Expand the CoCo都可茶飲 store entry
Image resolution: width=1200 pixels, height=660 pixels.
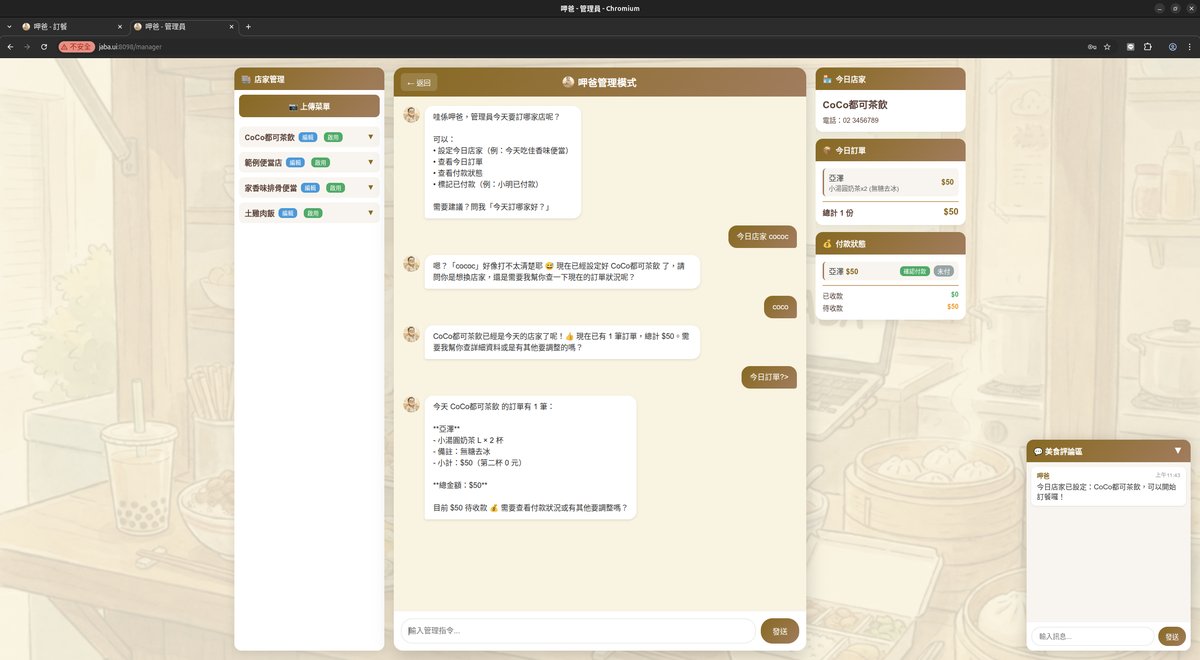(x=370, y=137)
